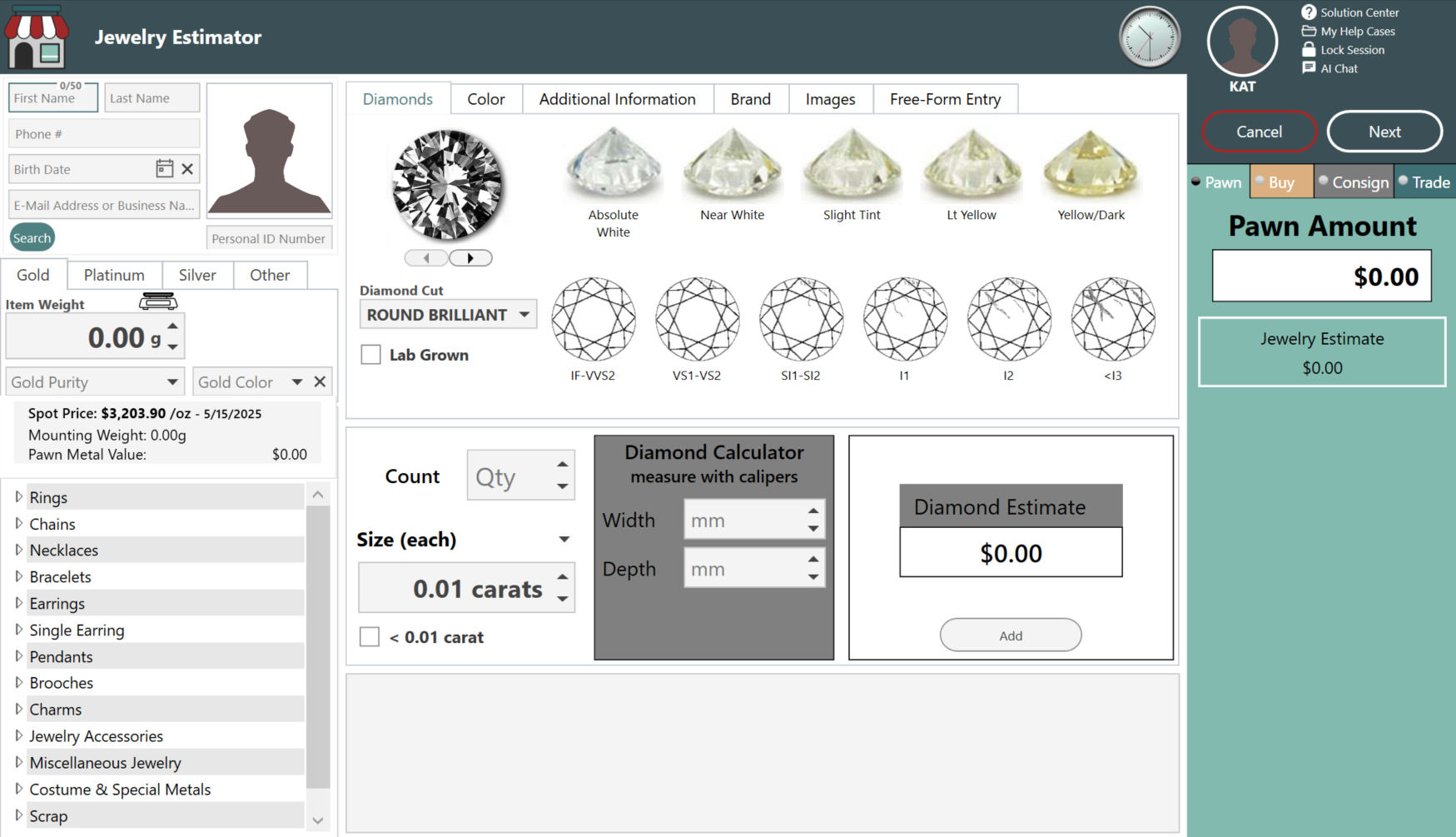
Task: Expand the Necklaces category
Action: tap(18, 550)
